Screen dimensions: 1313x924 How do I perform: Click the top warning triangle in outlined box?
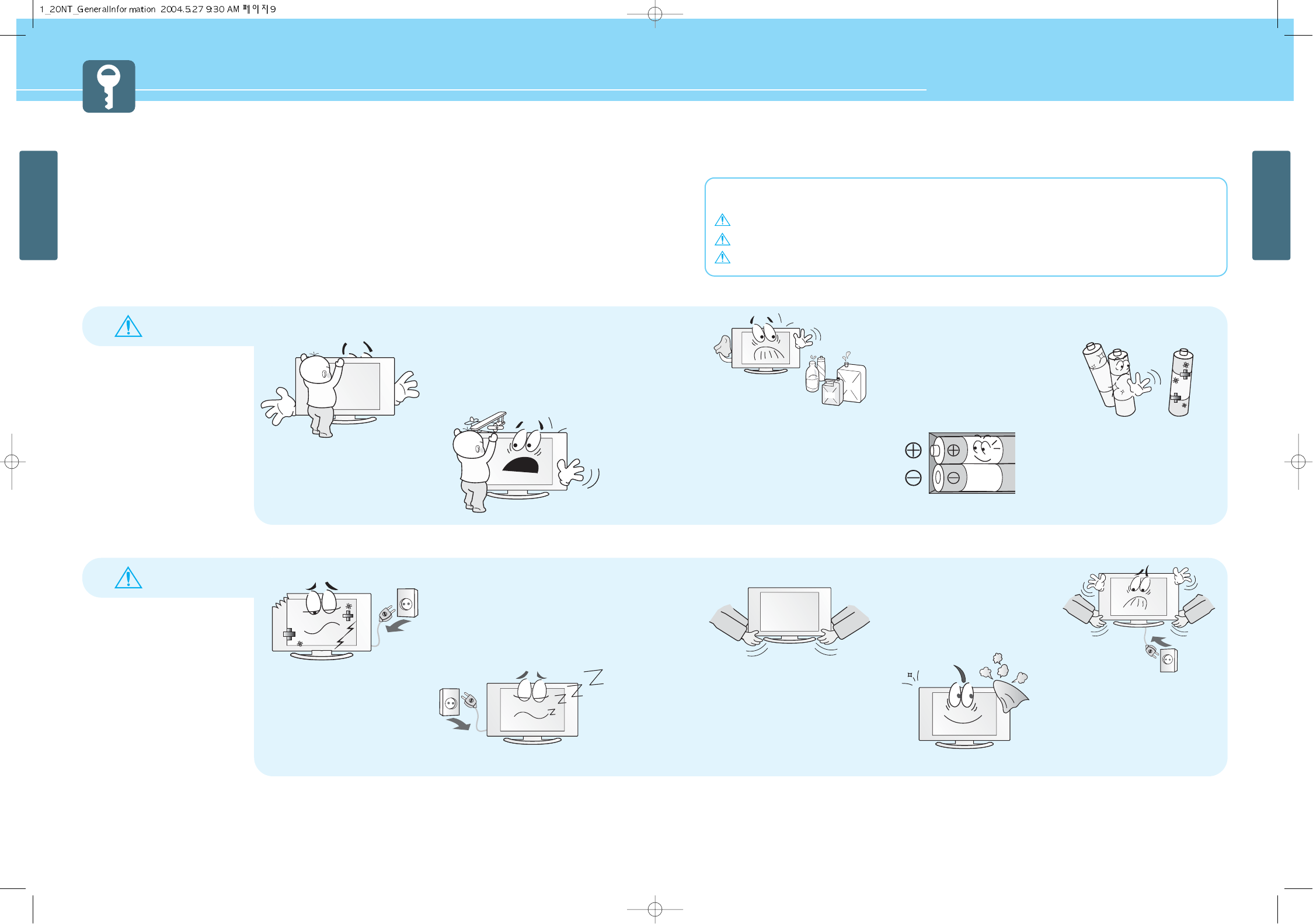pyautogui.click(x=722, y=220)
